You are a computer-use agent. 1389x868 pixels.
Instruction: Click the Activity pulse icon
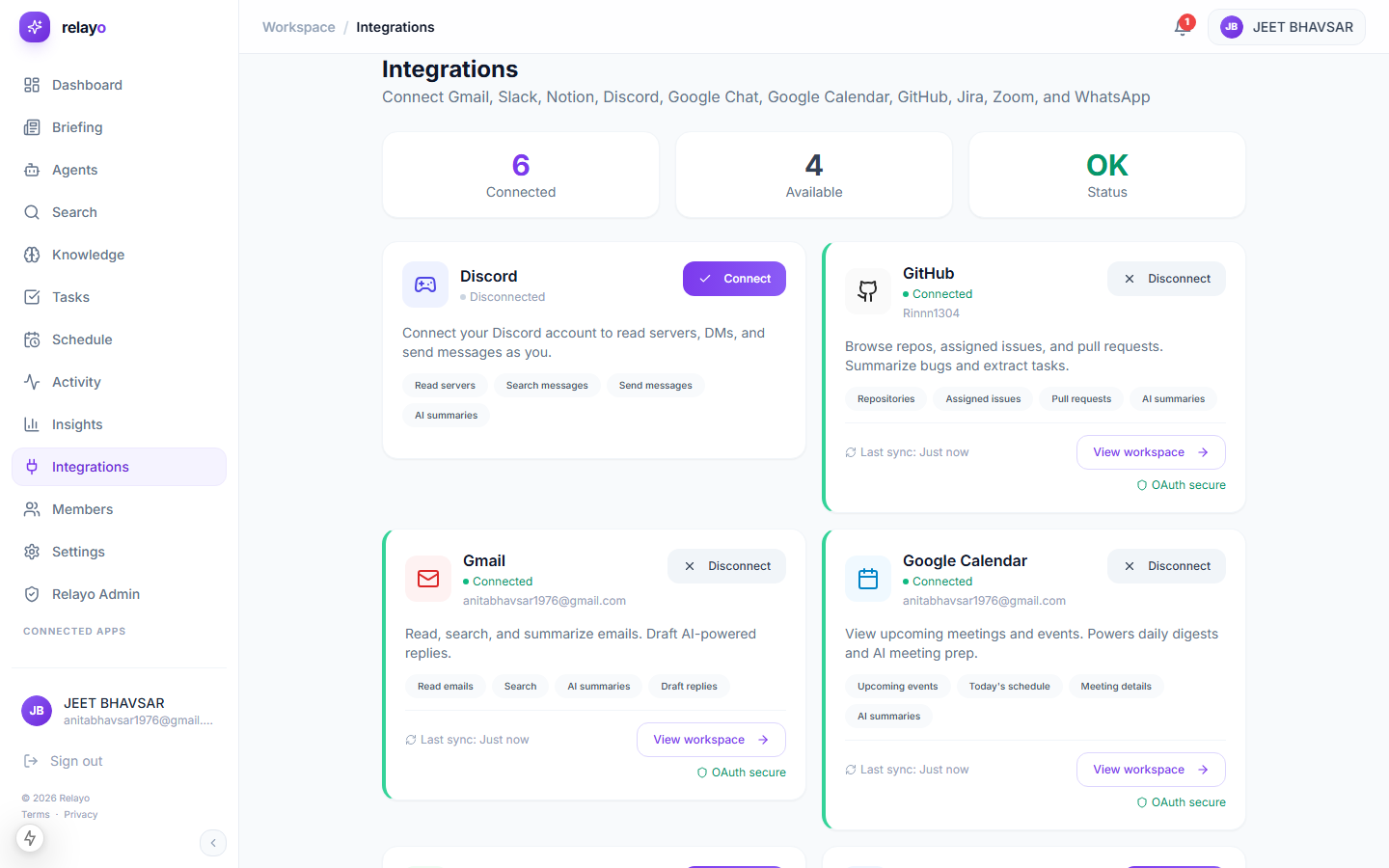[32, 382]
